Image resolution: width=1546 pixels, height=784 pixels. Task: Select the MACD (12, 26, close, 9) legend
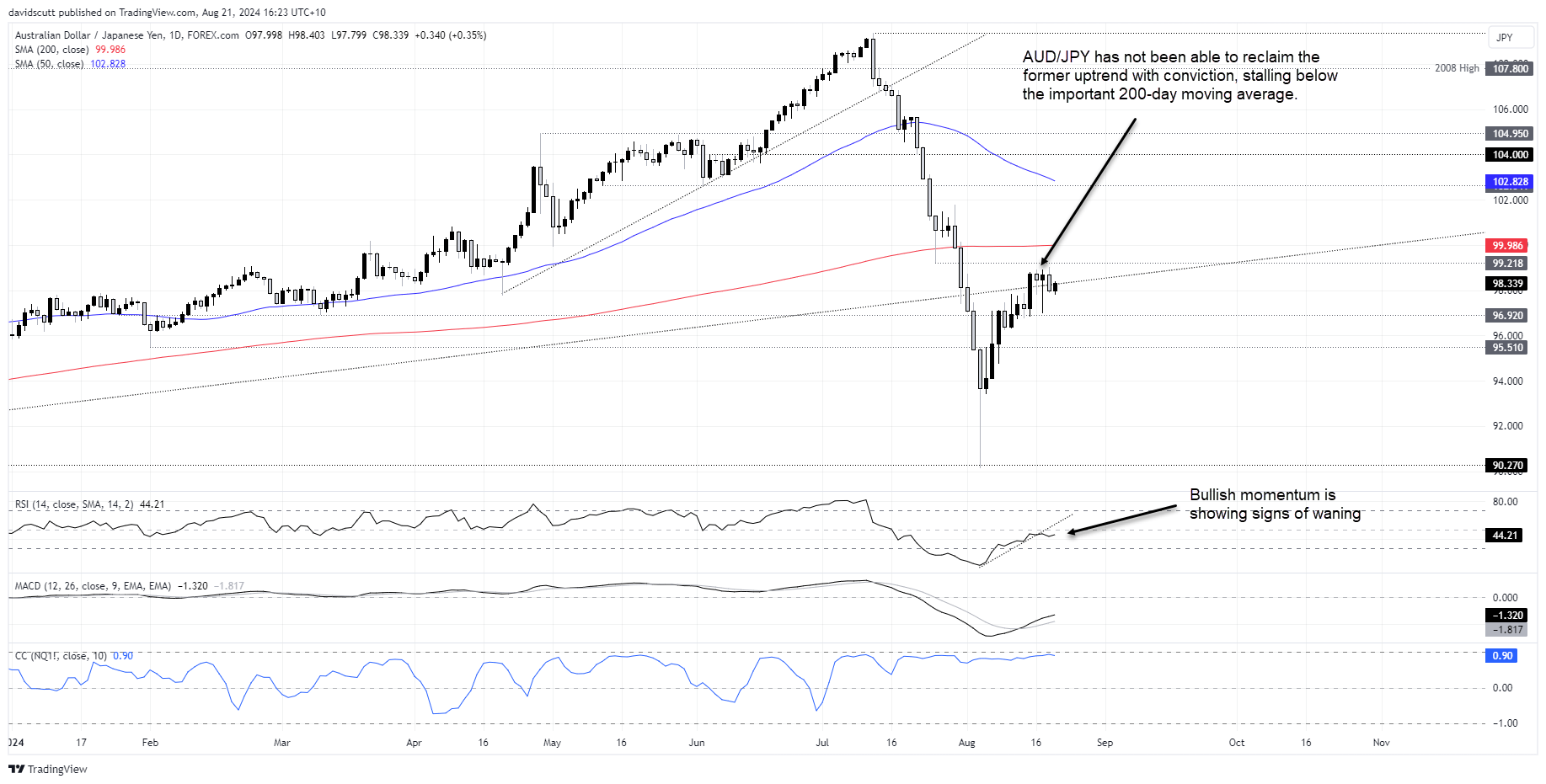click(93, 586)
